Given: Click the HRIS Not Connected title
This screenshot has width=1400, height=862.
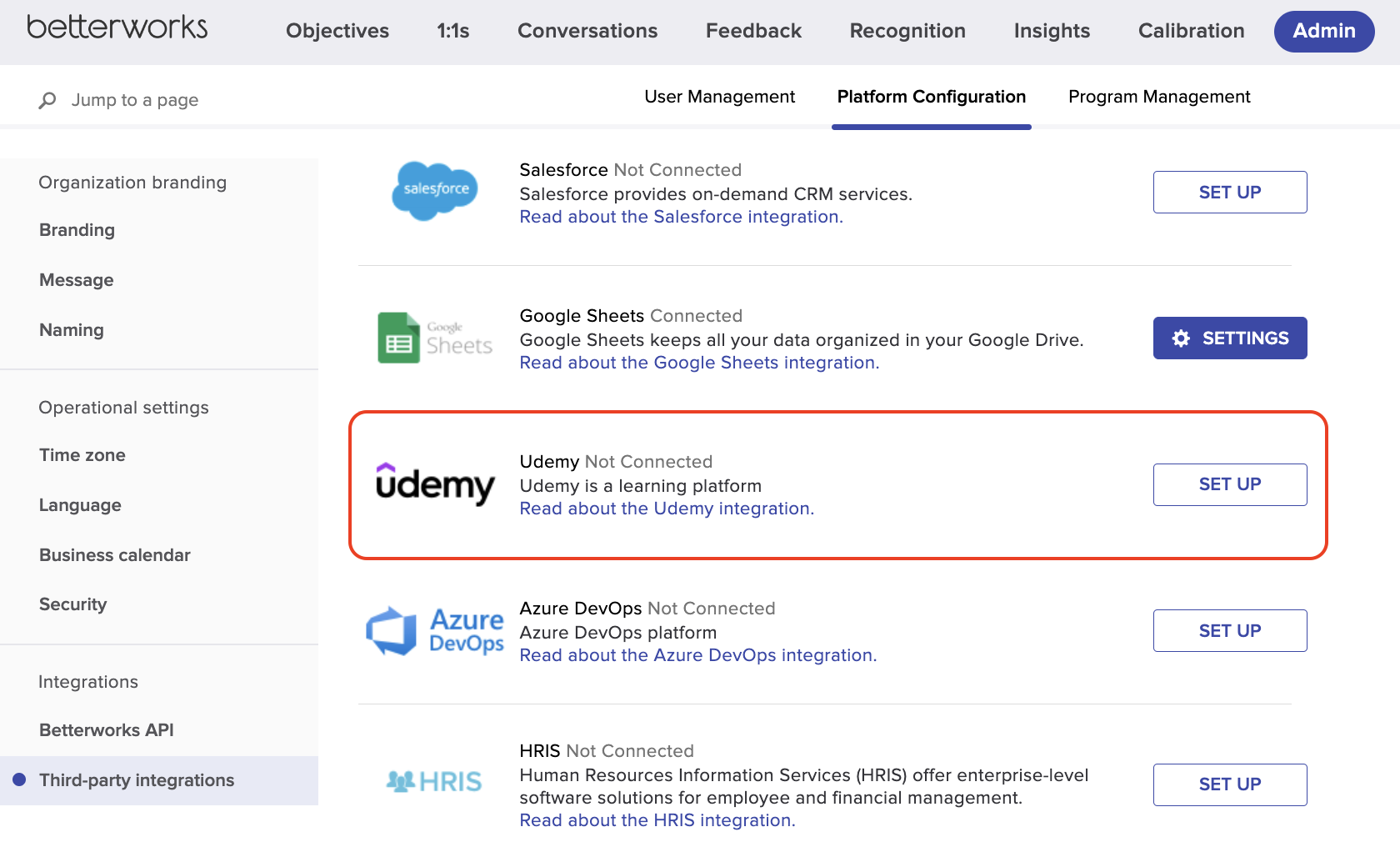Looking at the screenshot, I should [607, 751].
